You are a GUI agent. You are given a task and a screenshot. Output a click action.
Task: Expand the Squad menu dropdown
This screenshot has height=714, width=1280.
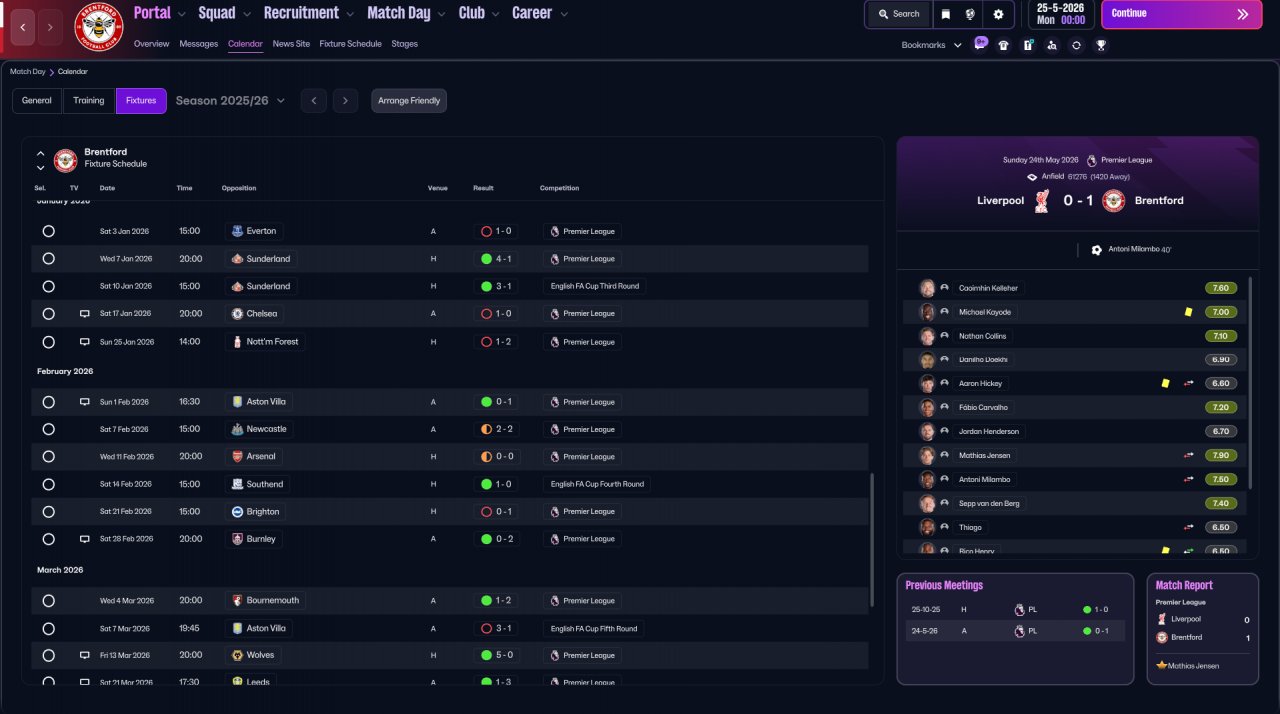pos(245,14)
